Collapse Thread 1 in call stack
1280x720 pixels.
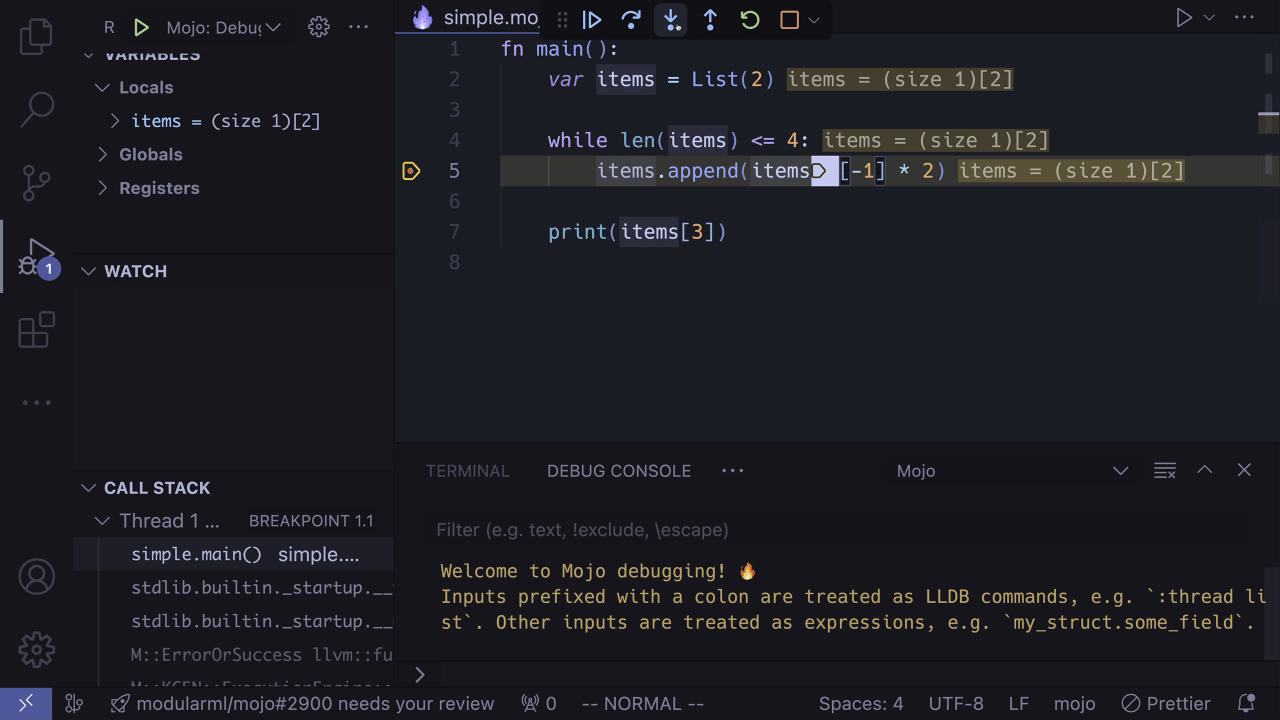[x=102, y=521]
